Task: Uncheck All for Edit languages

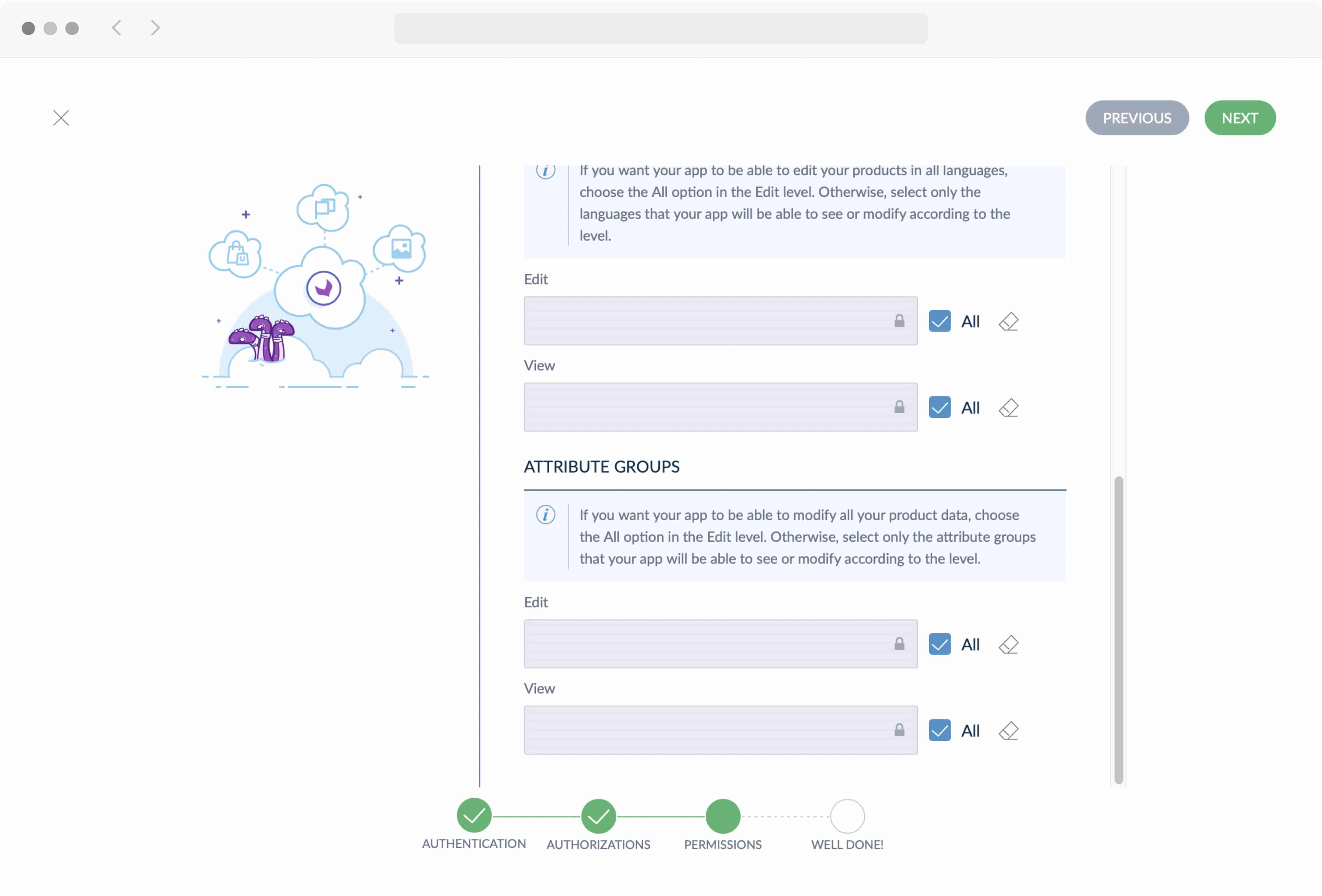Action: click(939, 321)
